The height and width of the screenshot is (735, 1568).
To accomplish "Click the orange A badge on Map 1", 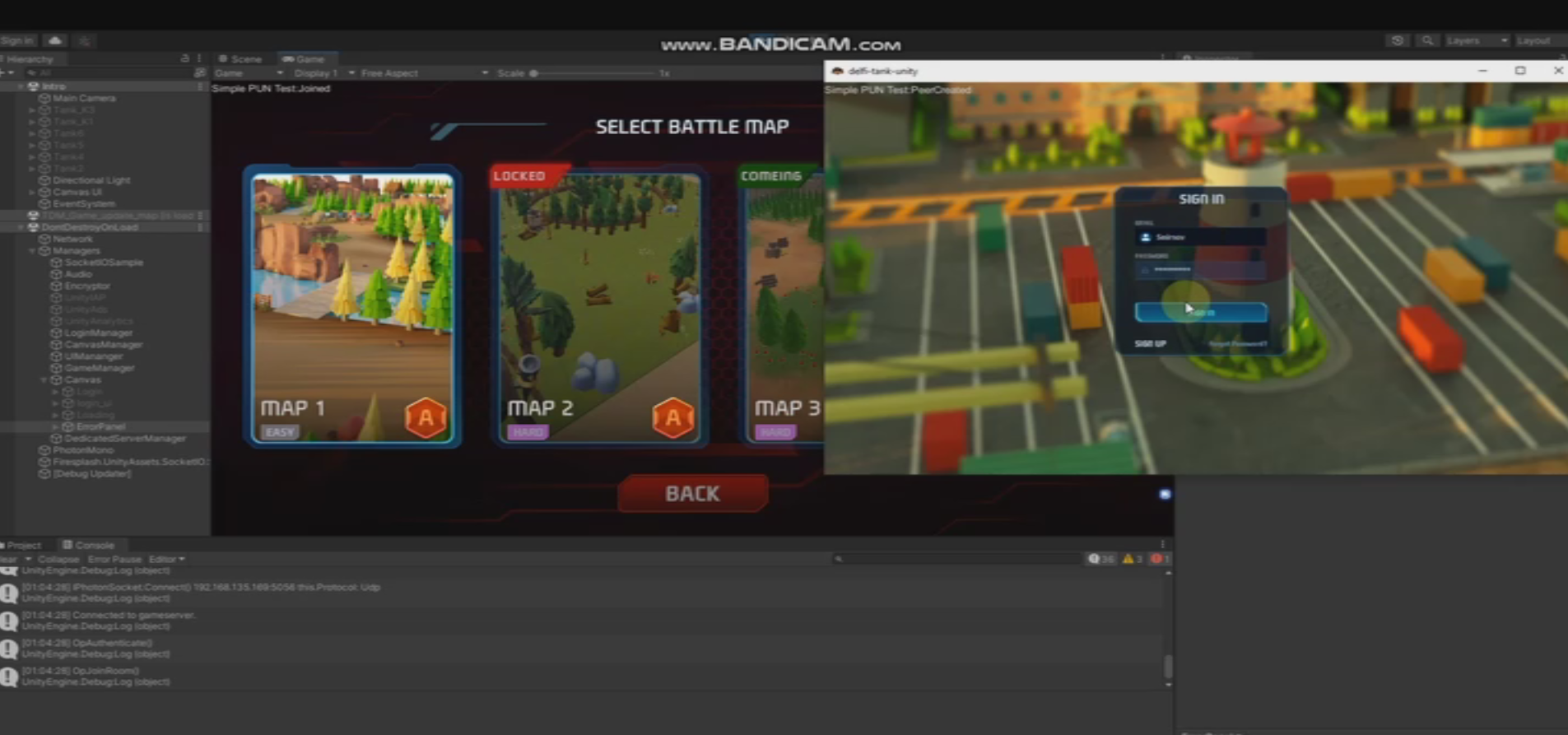I will (426, 418).
